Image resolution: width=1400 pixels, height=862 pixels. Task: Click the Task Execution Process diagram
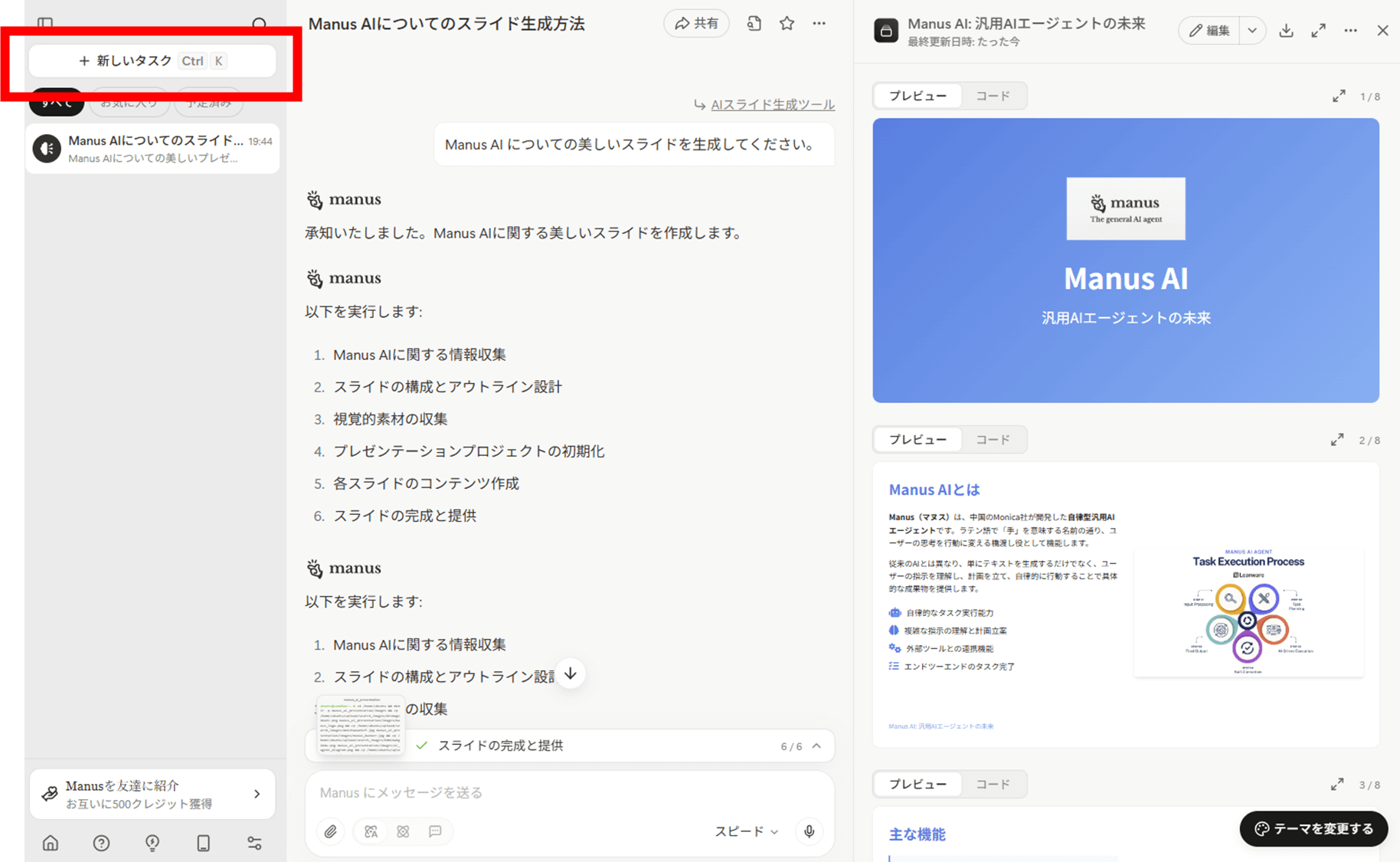(x=1248, y=611)
